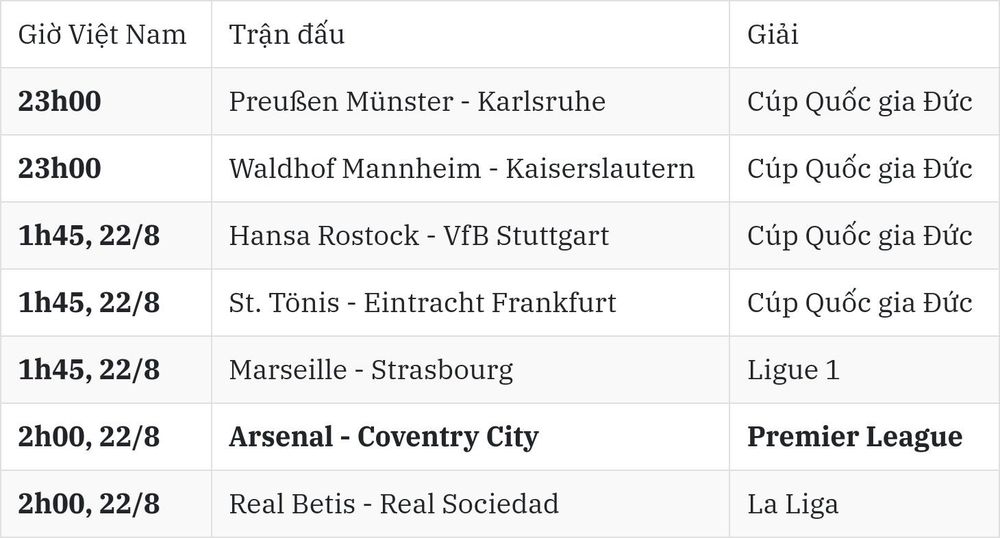1000x538 pixels.
Task: Click the 1h45, 22/8 time beside Marseille
Action: coord(89,370)
